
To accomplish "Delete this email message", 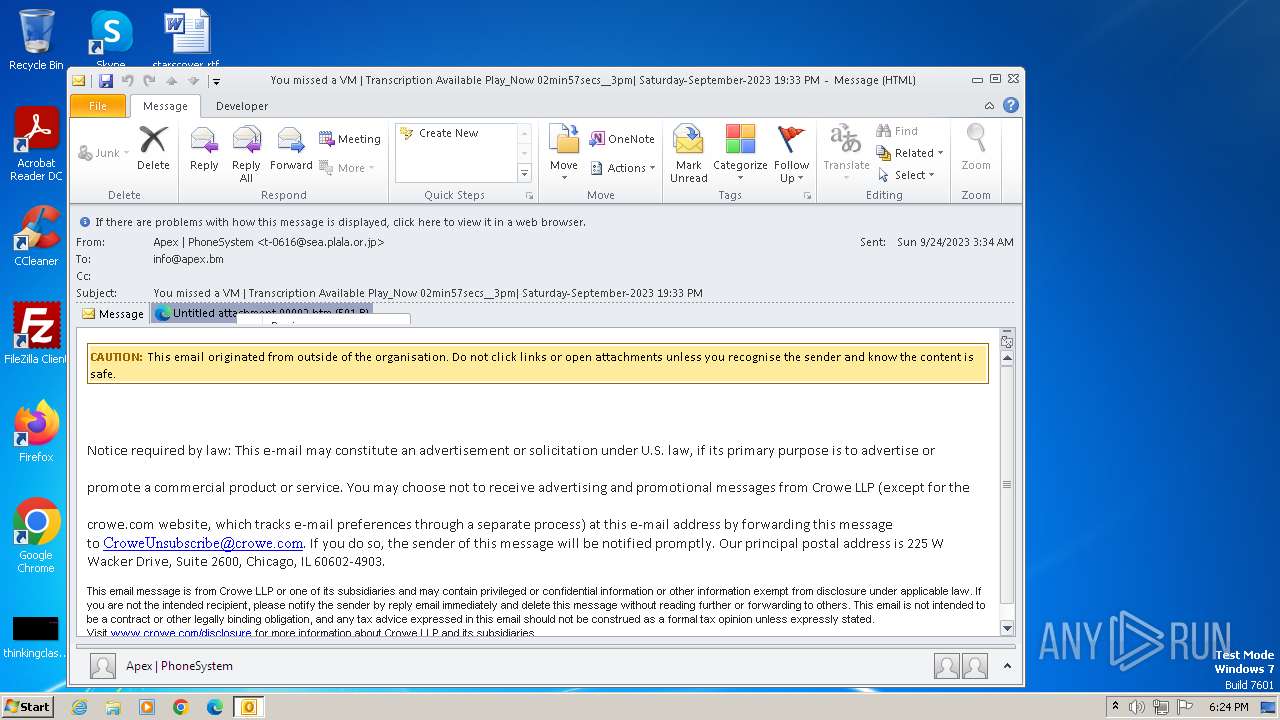I will [x=153, y=149].
